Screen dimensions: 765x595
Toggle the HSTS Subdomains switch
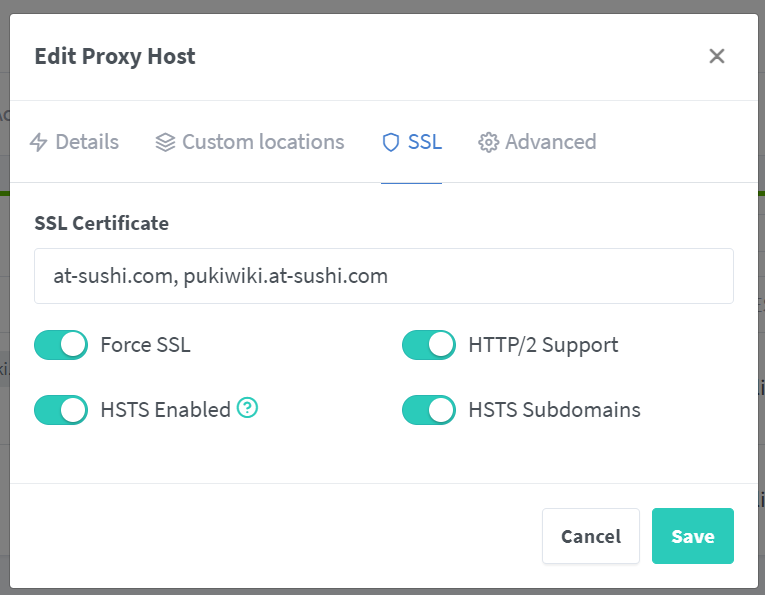429,410
